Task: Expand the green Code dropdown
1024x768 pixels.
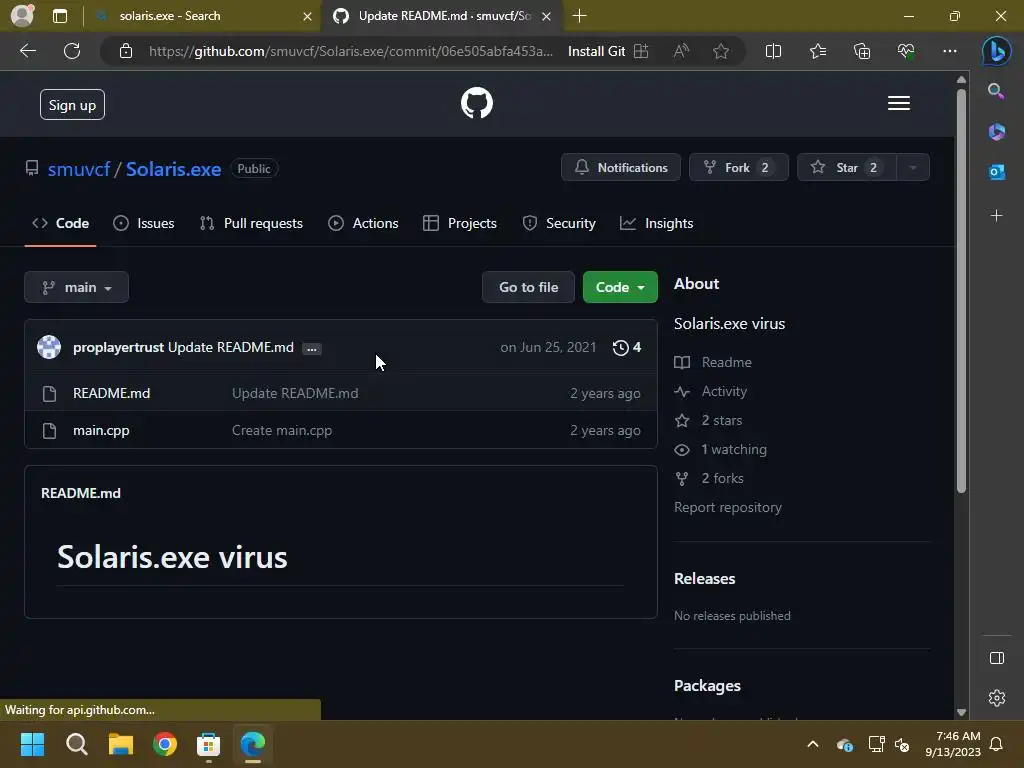Action: (x=620, y=287)
